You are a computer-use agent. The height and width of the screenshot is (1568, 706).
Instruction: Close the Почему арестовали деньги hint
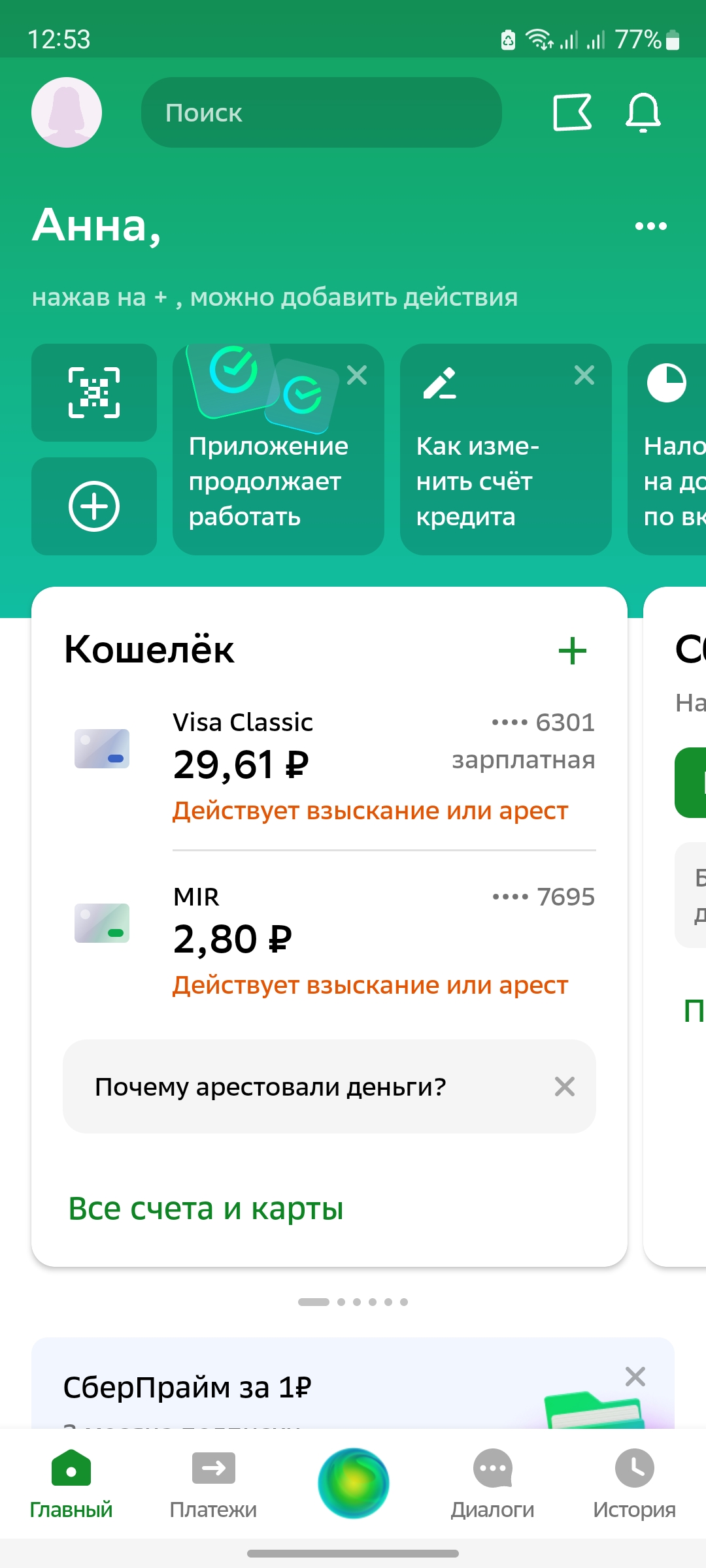click(565, 1086)
